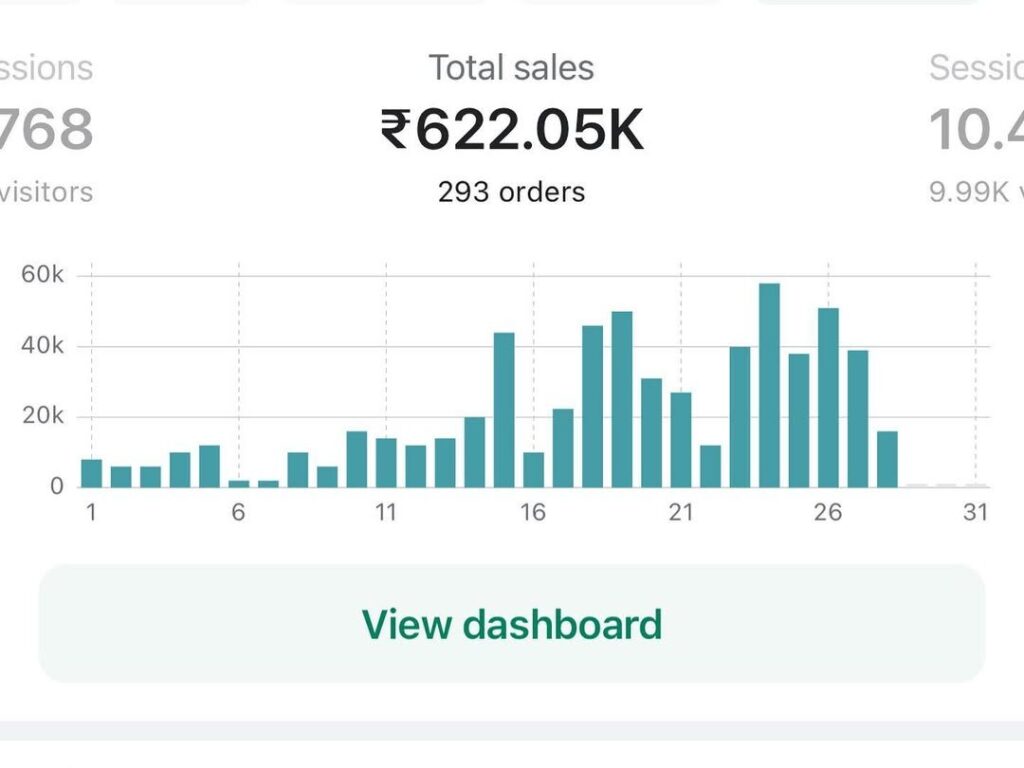The height and width of the screenshot is (768, 1024).
Task: Tap the sales bar for day 15
Action: coord(504,410)
